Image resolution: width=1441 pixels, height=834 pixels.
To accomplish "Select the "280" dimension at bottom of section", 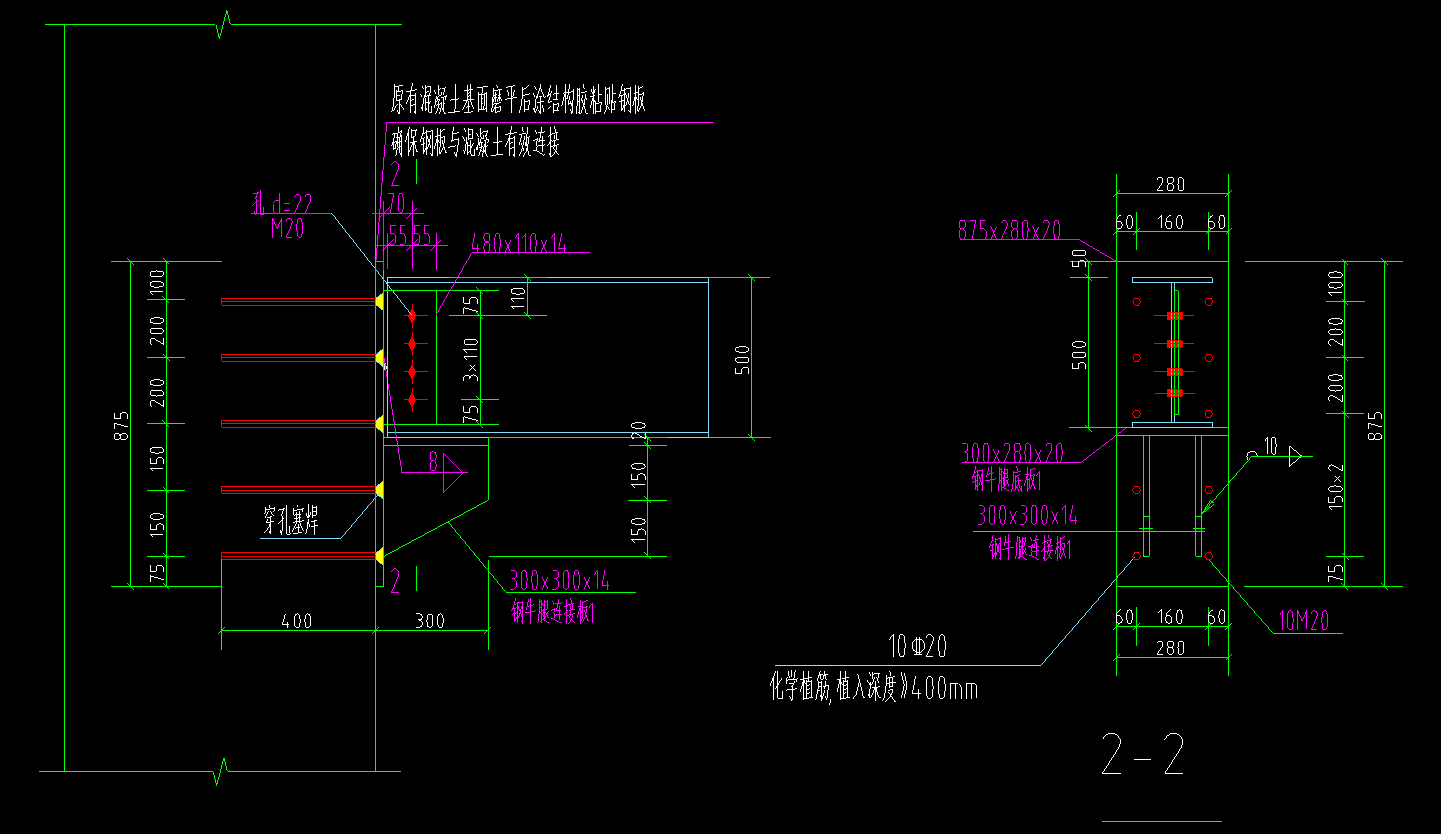I will pos(1170,649).
